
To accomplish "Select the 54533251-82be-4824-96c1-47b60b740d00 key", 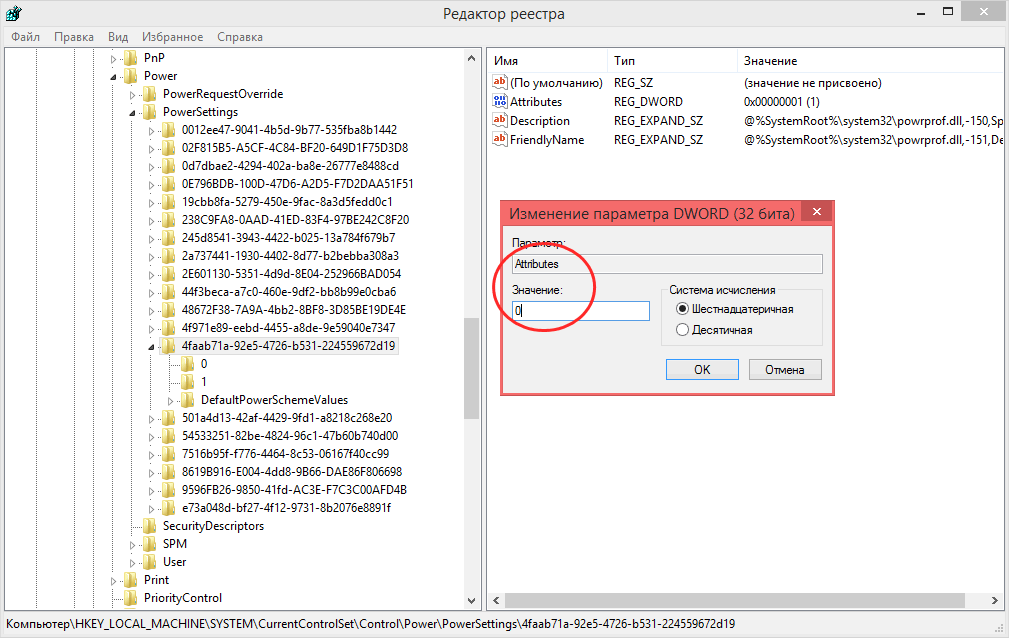I will (290, 436).
